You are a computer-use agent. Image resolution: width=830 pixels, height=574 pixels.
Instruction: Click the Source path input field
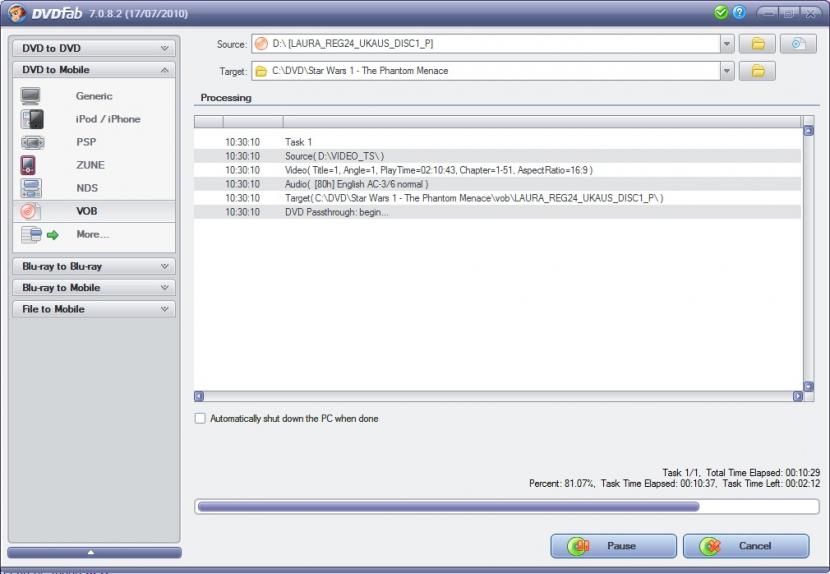(x=486, y=43)
